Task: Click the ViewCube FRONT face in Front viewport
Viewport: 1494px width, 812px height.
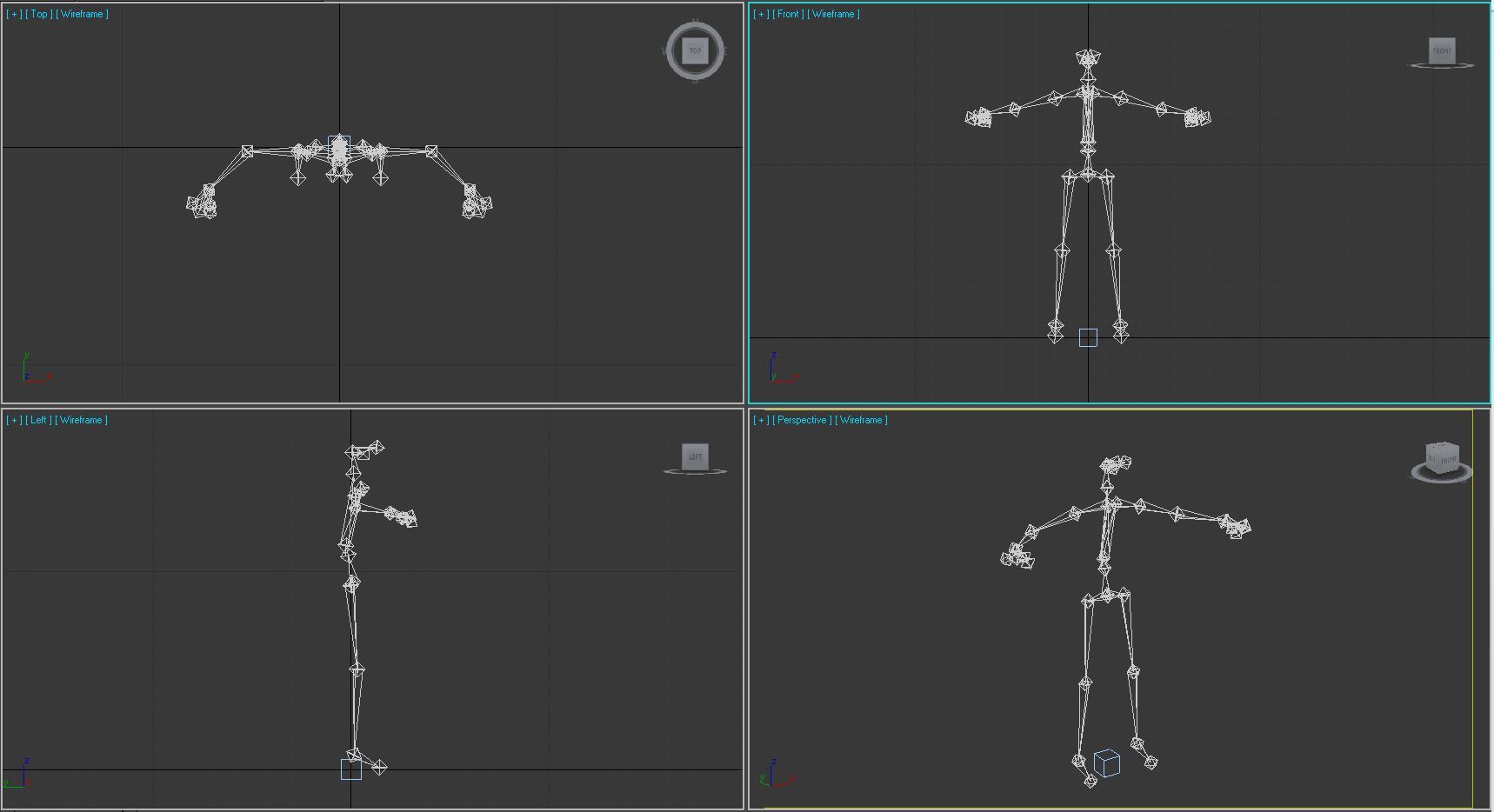Action: (x=1442, y=50)
